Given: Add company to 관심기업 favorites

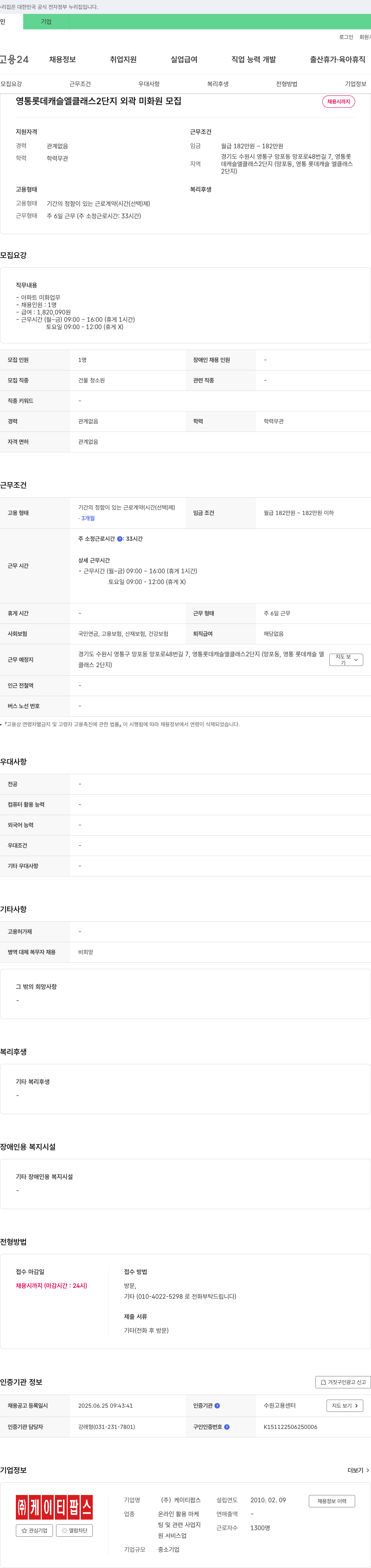Looking at the screenshot, I should pos(34,1530).
